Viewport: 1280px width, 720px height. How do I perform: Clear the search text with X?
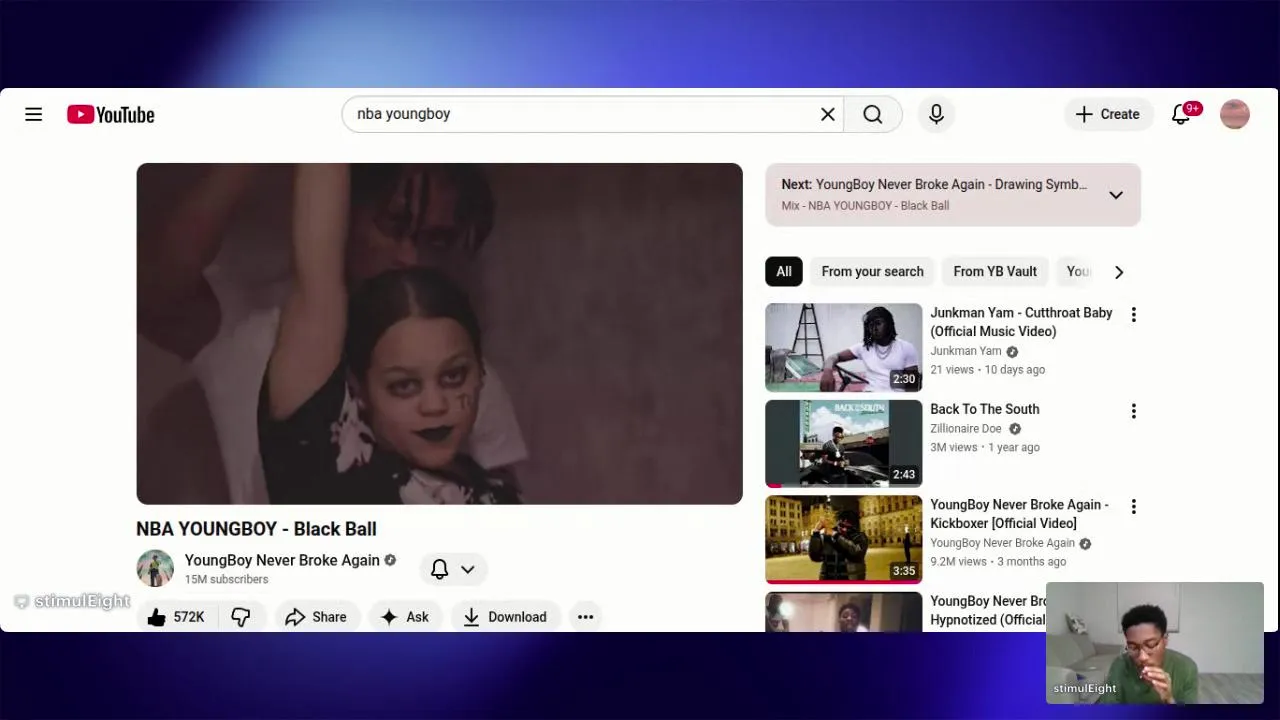click(828, 115)
